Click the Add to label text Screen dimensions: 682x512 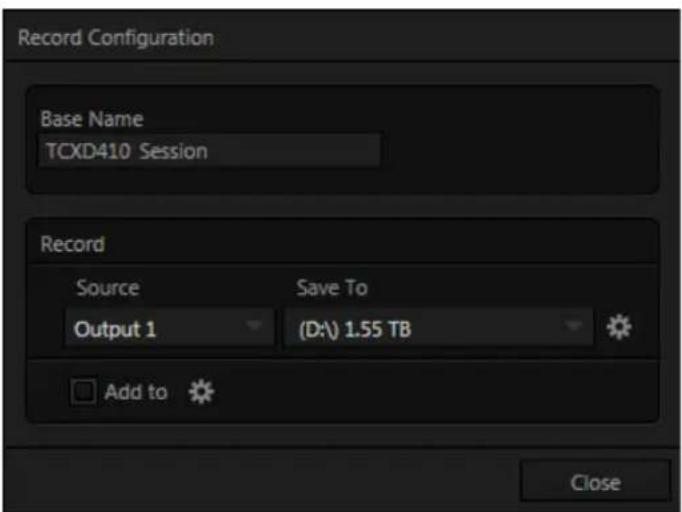tap(136, 392)
